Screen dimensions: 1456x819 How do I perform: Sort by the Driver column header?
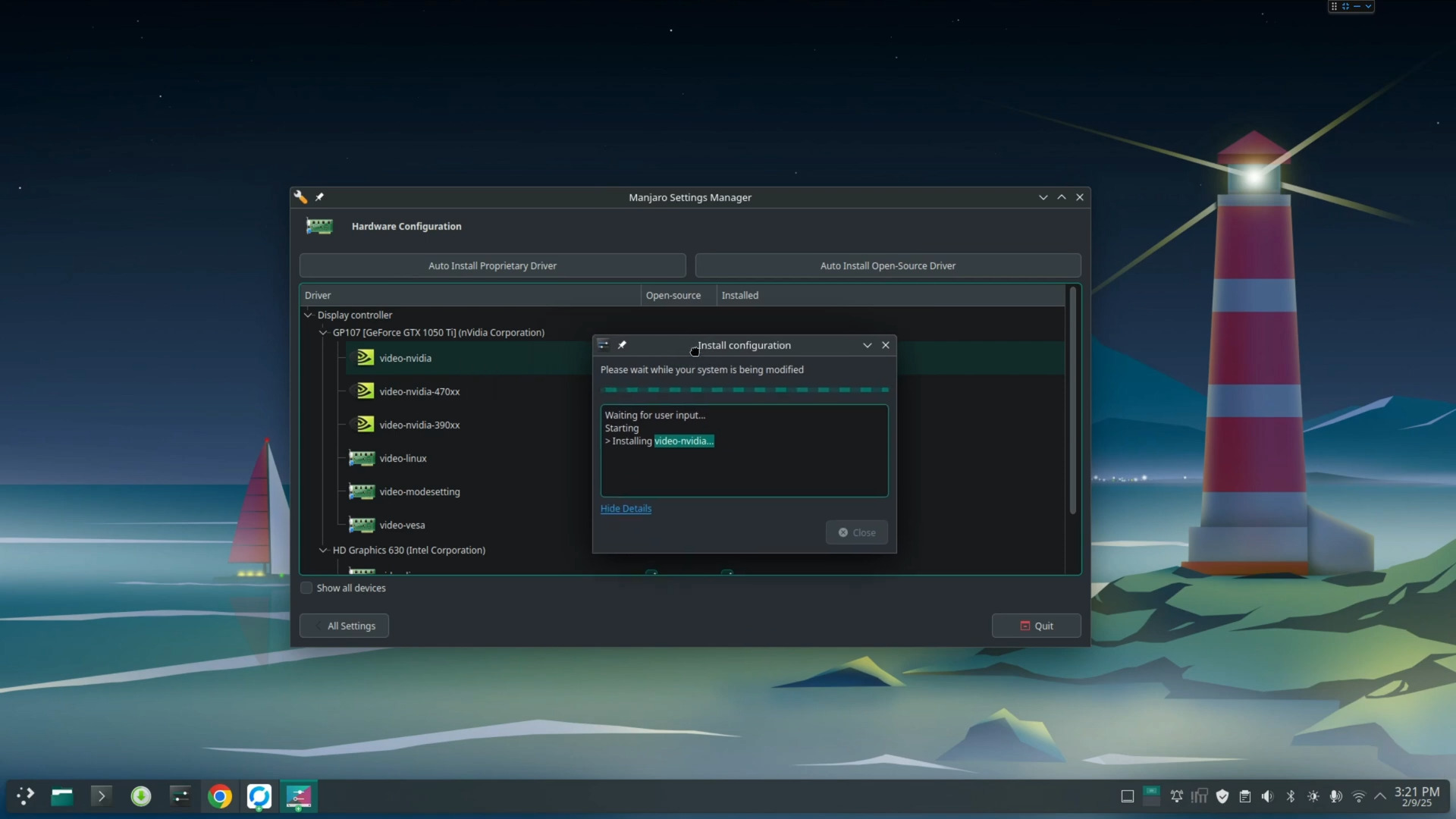(470, 295)
